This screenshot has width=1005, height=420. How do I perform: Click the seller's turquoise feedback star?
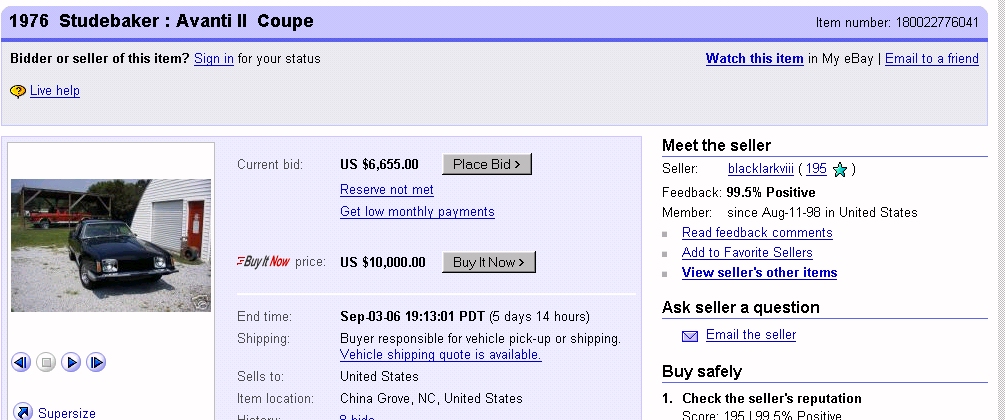point(840,170)
